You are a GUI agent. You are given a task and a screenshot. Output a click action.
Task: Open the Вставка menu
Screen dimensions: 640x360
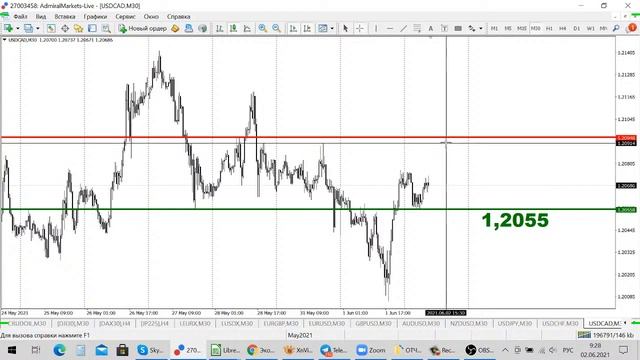tap(64, 17)
